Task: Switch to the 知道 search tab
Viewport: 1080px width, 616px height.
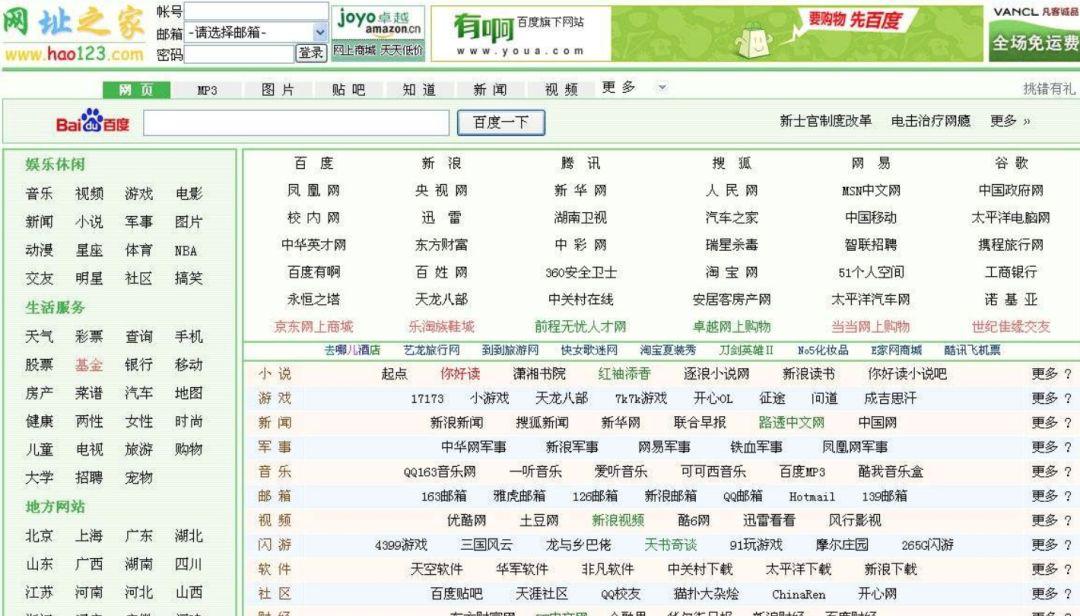Action: (x=419, y=90)
